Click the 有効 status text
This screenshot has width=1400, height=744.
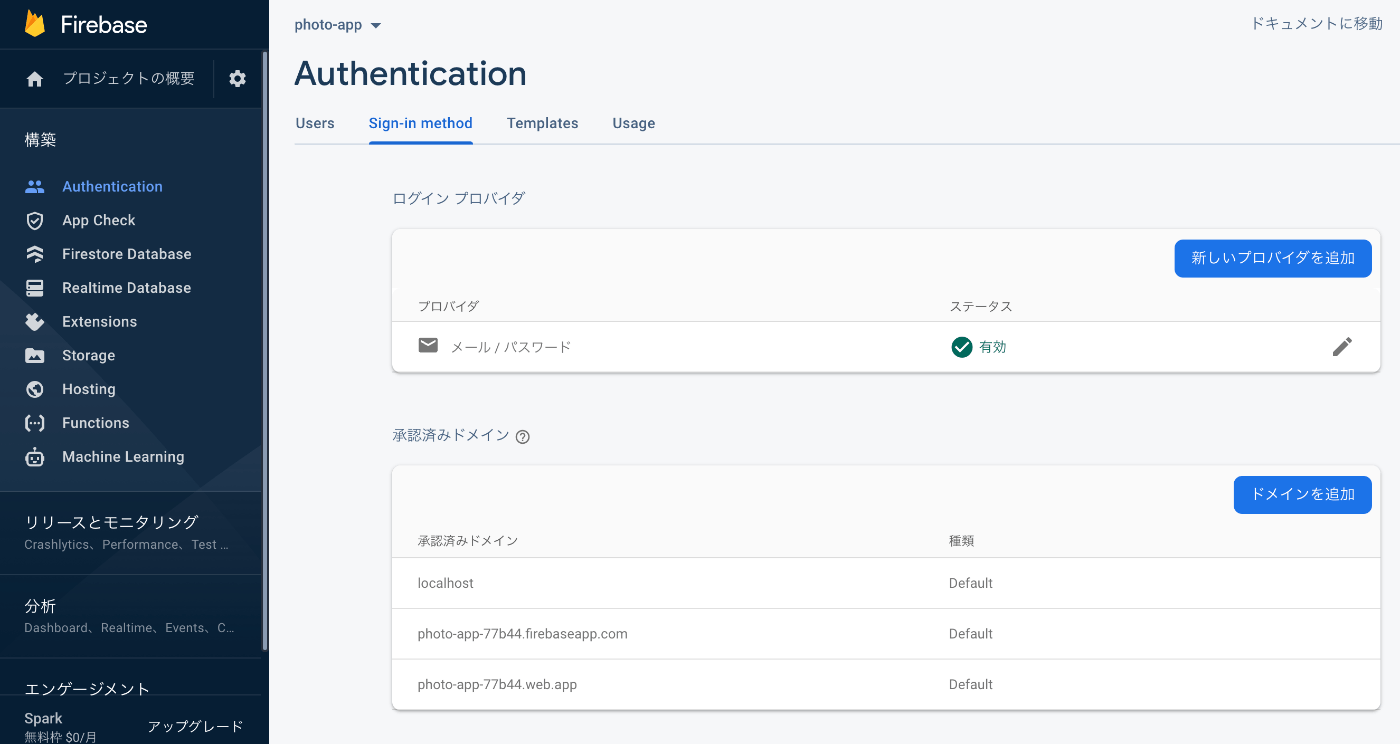(993, 347)
